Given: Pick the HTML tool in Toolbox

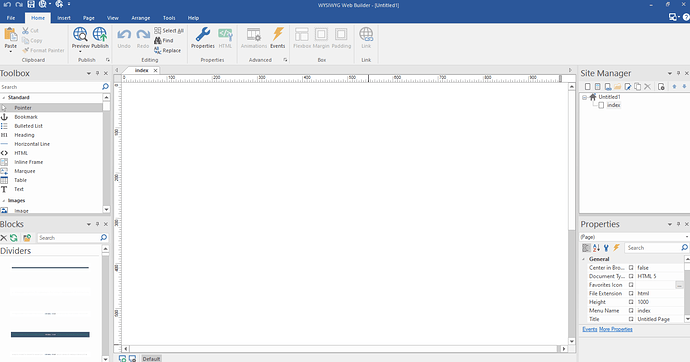Looking at the screenshot, I should click(51, 153).
